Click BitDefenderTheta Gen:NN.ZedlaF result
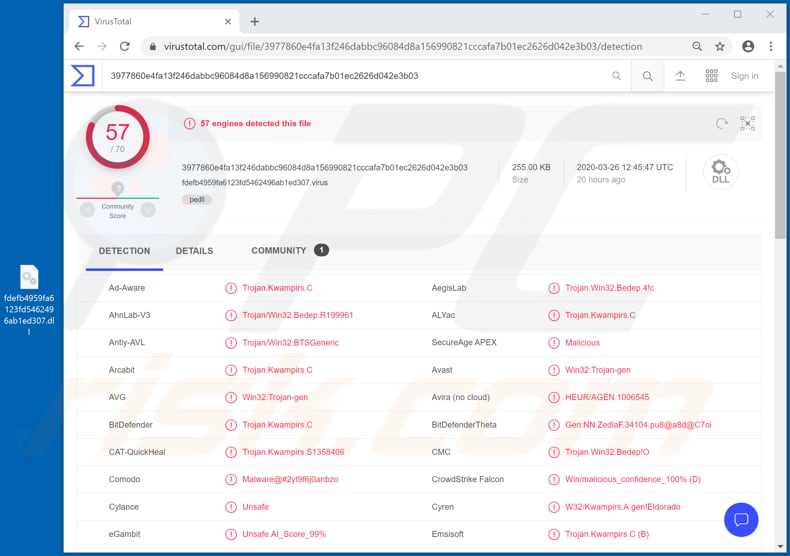 638,425
